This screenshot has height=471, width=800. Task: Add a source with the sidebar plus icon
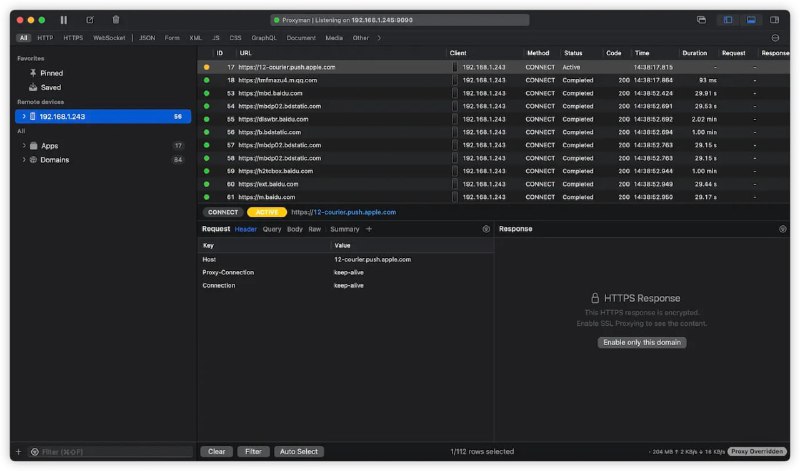point(19,452)
